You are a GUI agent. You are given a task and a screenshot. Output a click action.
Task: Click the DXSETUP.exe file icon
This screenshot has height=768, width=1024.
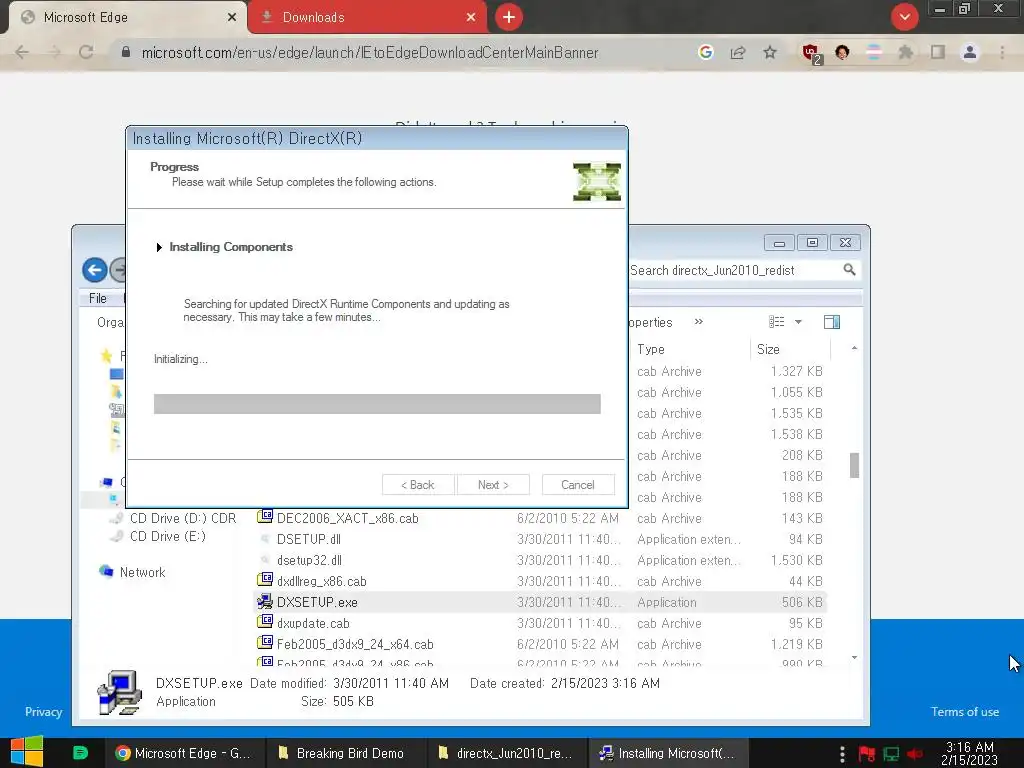264,601
